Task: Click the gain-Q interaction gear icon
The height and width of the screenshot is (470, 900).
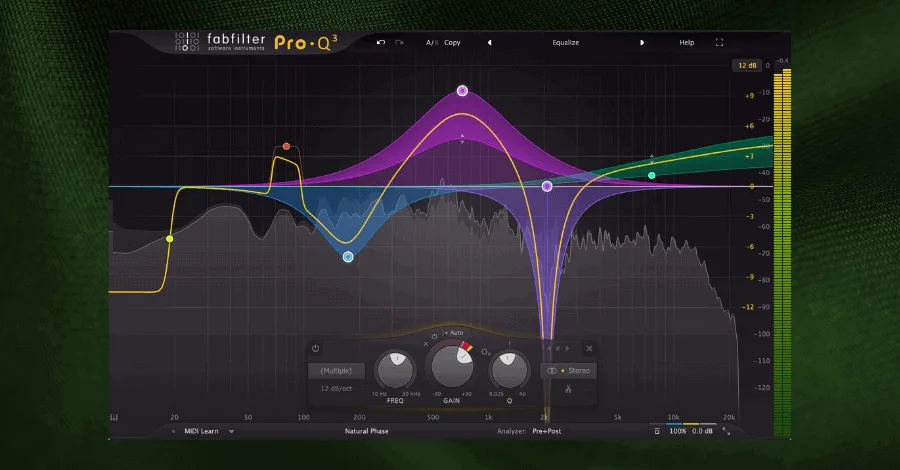Action: click(x=486, y=352)
